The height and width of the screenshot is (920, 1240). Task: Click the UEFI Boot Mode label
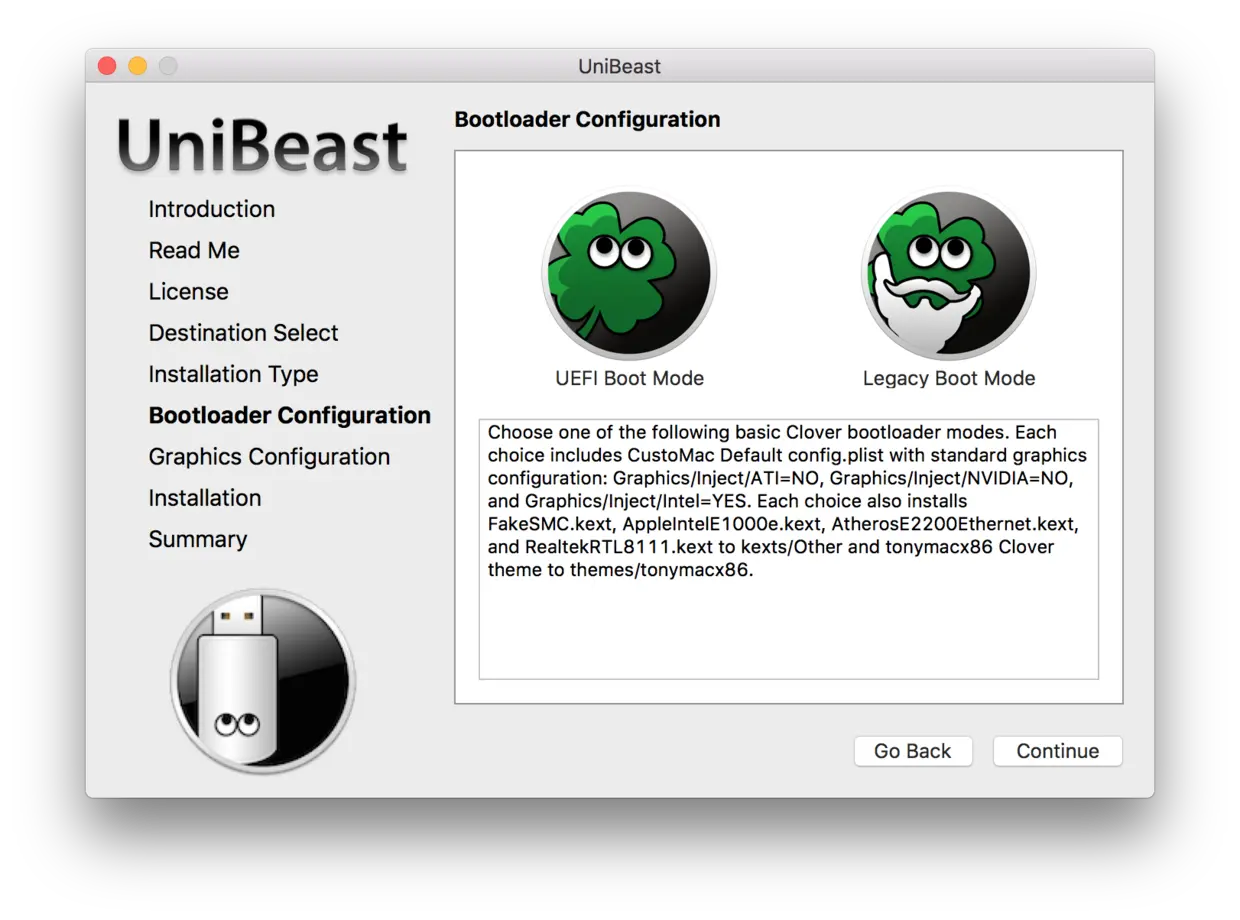coord(628,378)
